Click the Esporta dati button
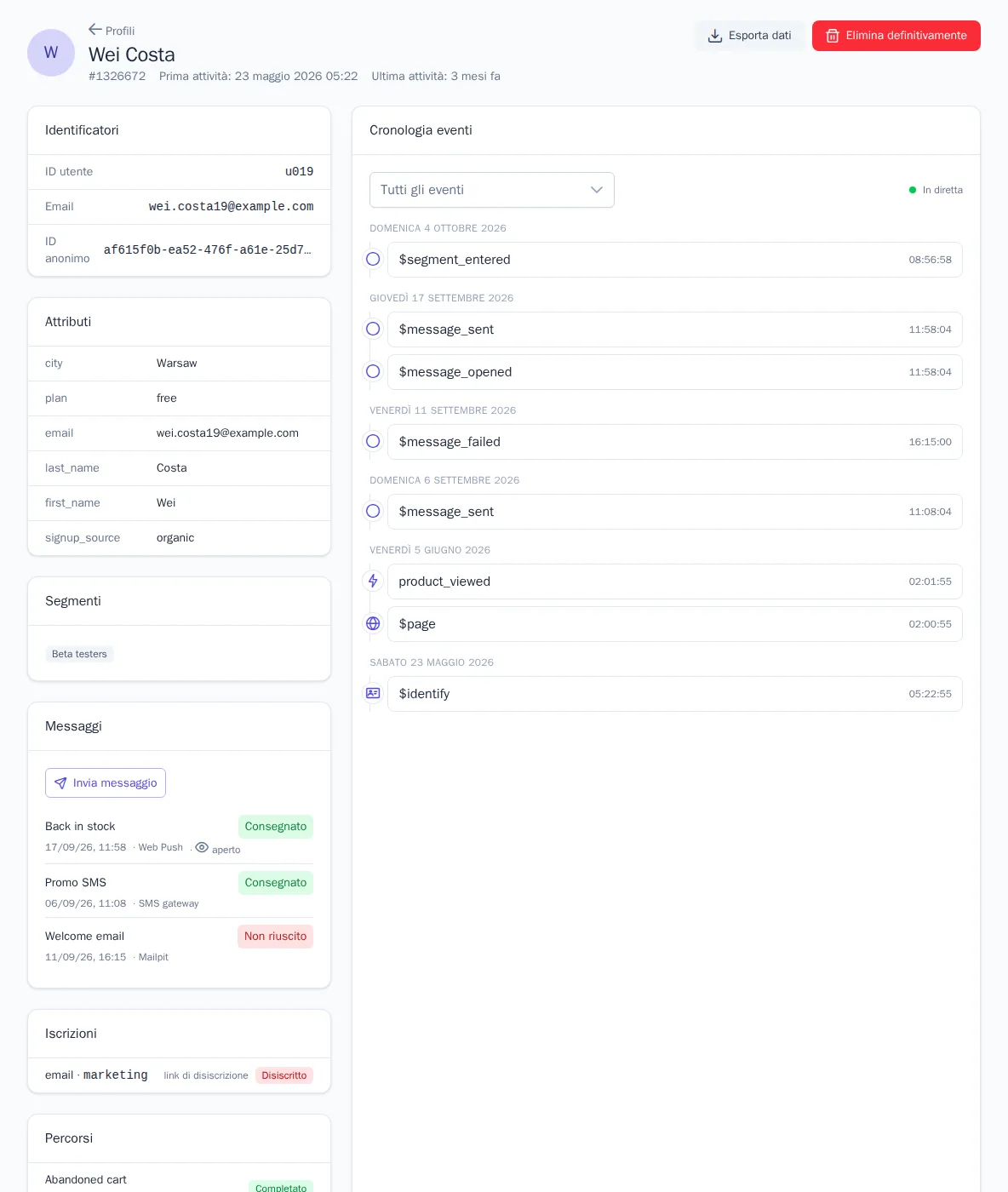Image resolution: width=1008 pixels, height=1192 pixels. click(x=750, y=36)
